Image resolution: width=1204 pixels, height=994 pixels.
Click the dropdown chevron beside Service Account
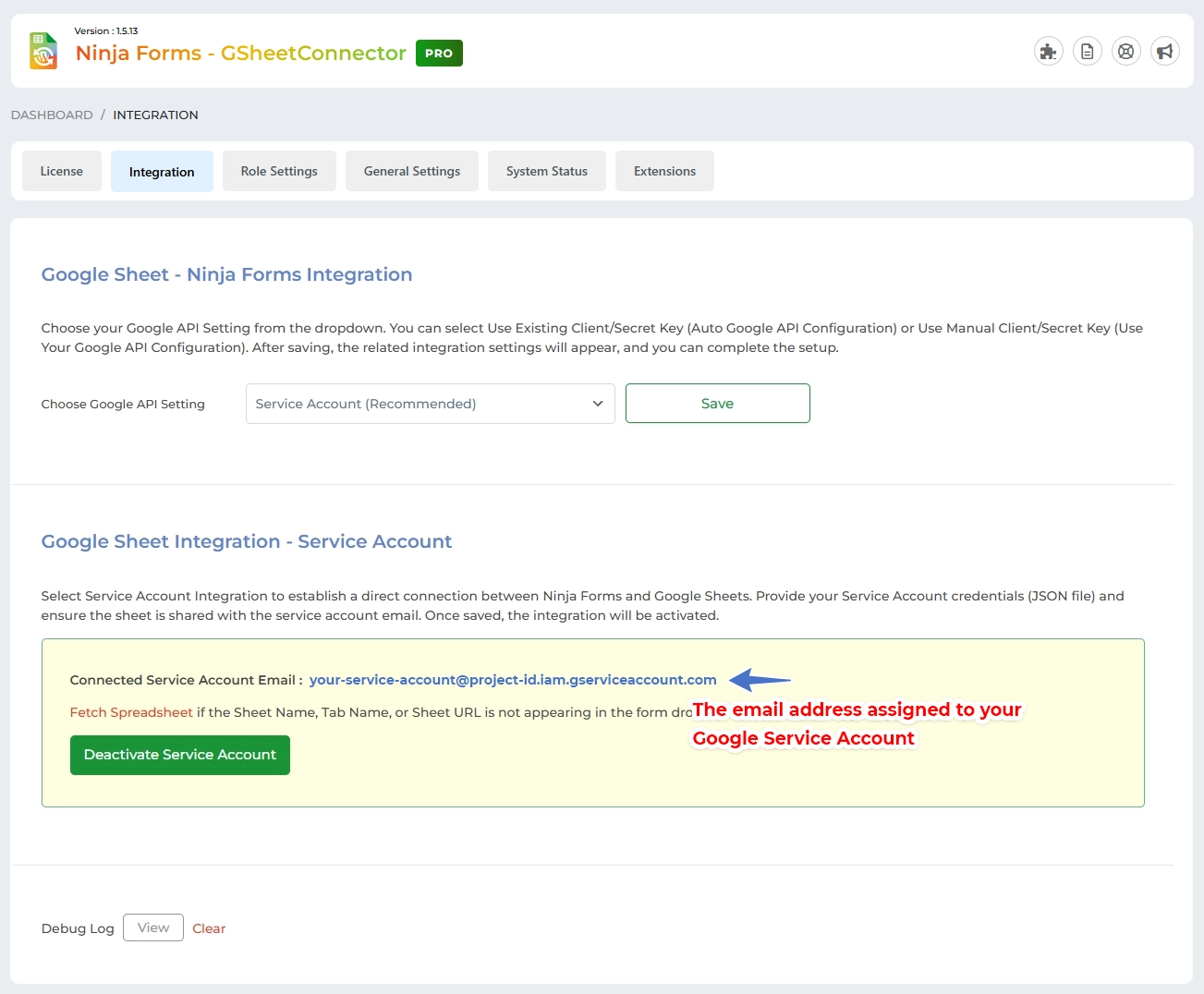tap(597, 404)
